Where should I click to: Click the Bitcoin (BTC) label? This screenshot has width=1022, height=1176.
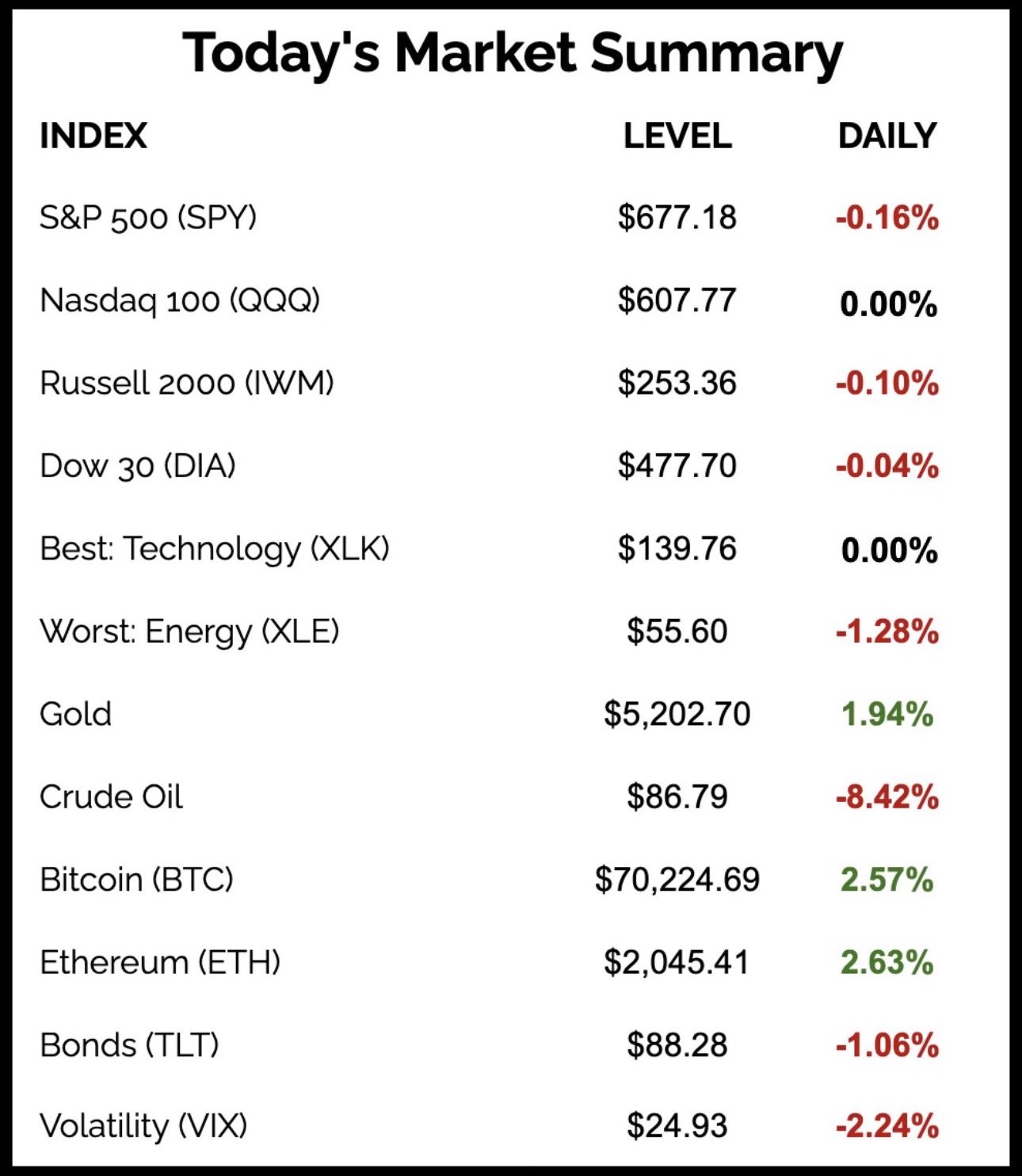coord(137,880)
